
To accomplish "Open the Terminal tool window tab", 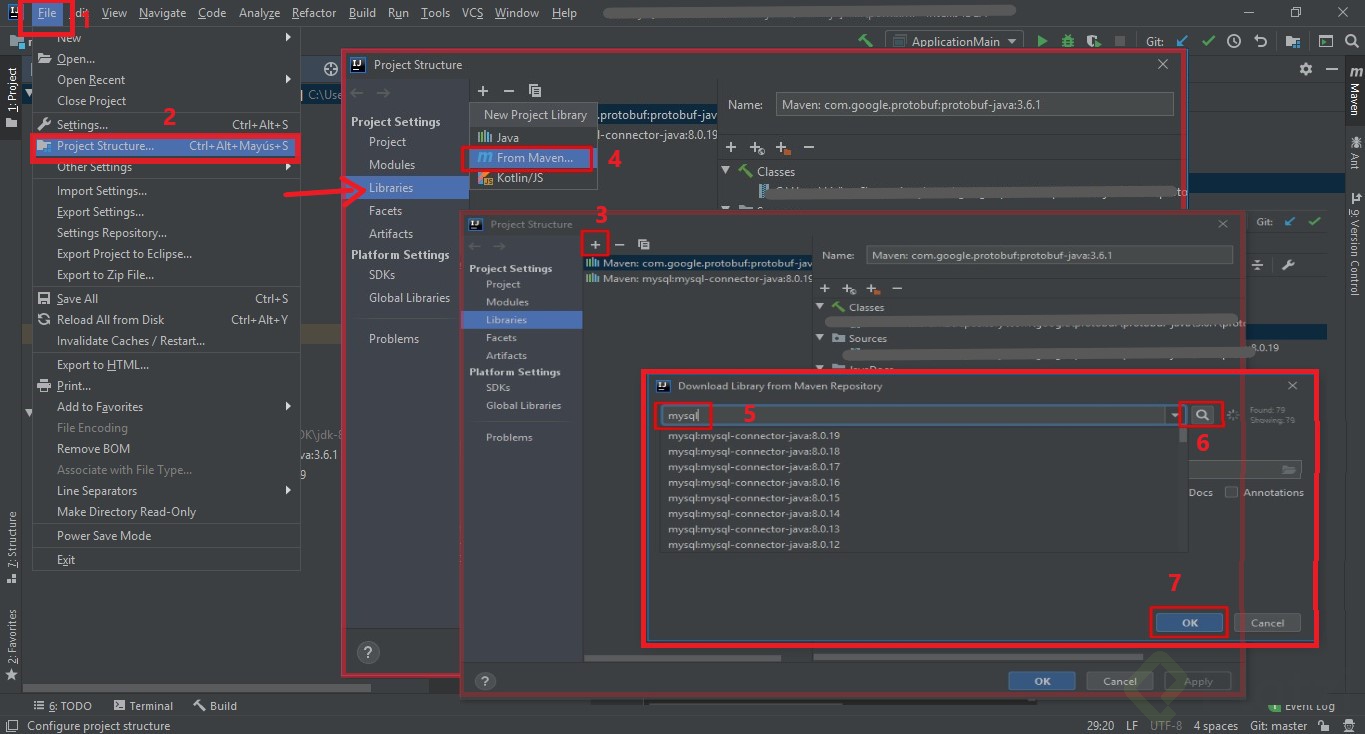I will [x=143, y=705].
